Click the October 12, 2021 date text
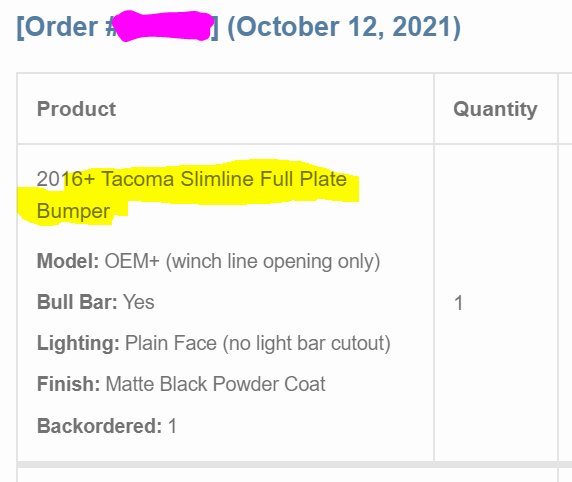The width and height of the screenshot is (572, 482). [x=344, y=27]
